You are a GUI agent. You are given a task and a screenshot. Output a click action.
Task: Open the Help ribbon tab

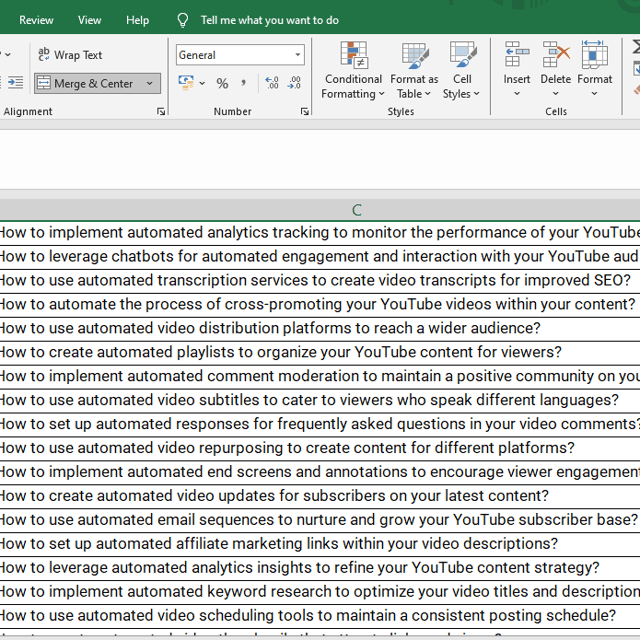[137, 20]
